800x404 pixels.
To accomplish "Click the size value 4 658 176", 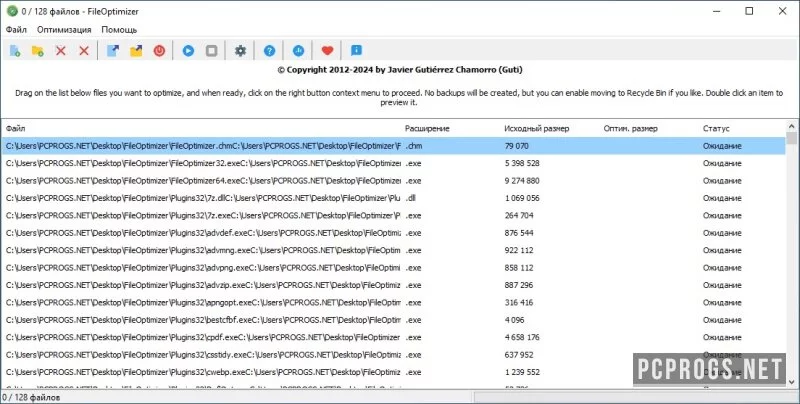I will tap(522, 337).
